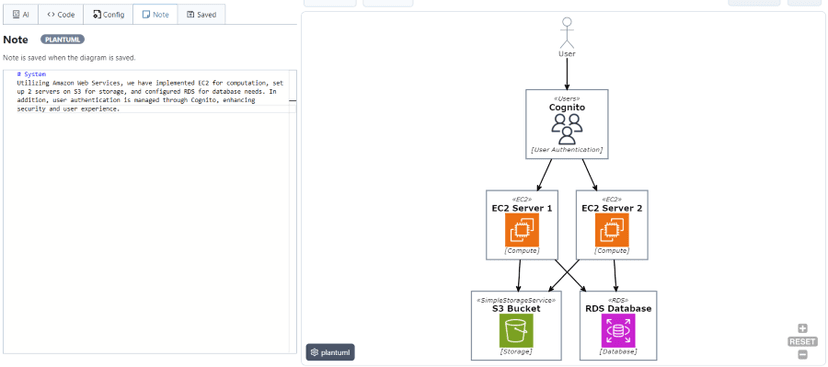Click inside the note text editor

[149, 211]
